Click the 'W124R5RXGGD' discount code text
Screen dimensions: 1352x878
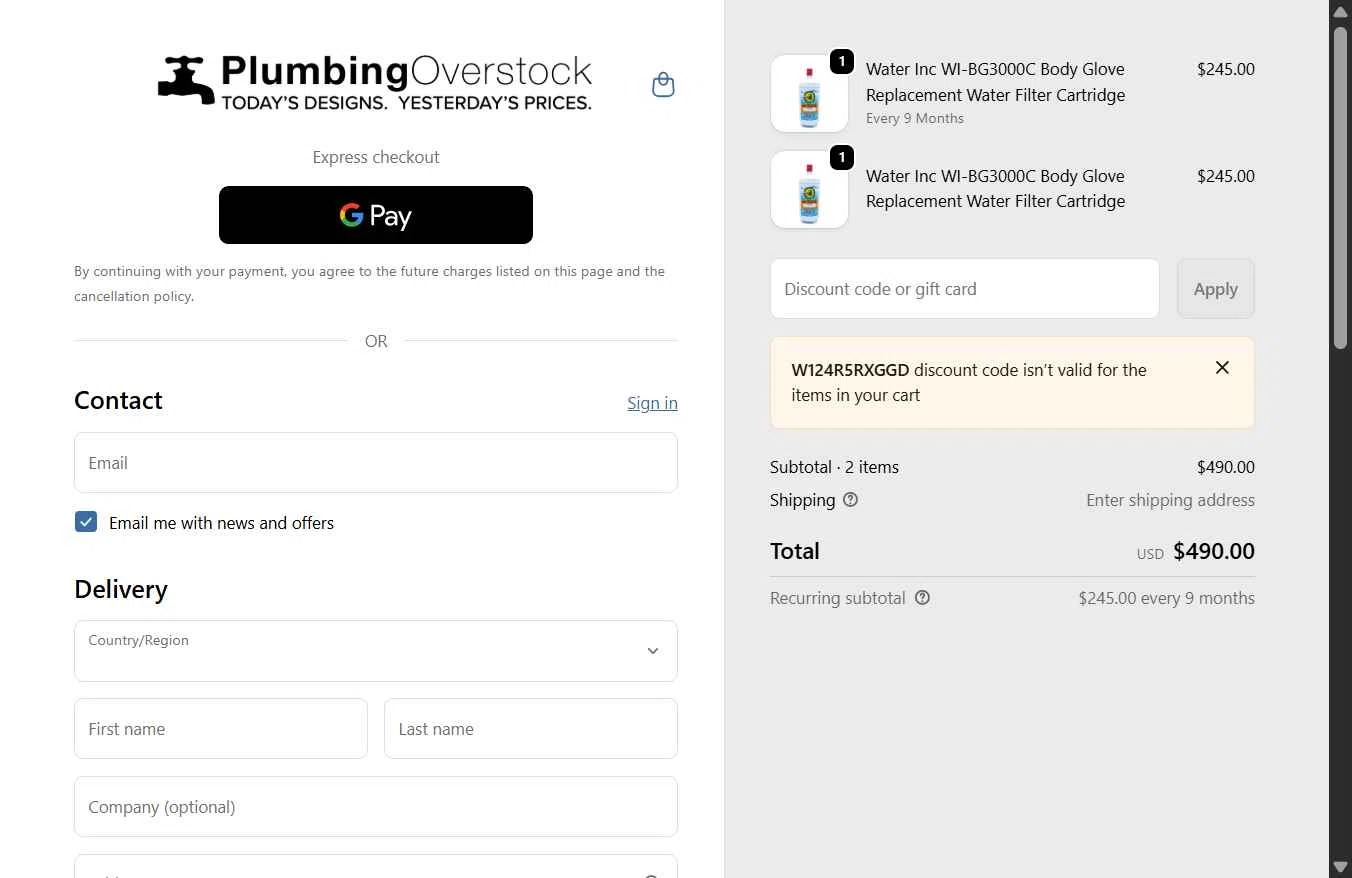[850, 370]
